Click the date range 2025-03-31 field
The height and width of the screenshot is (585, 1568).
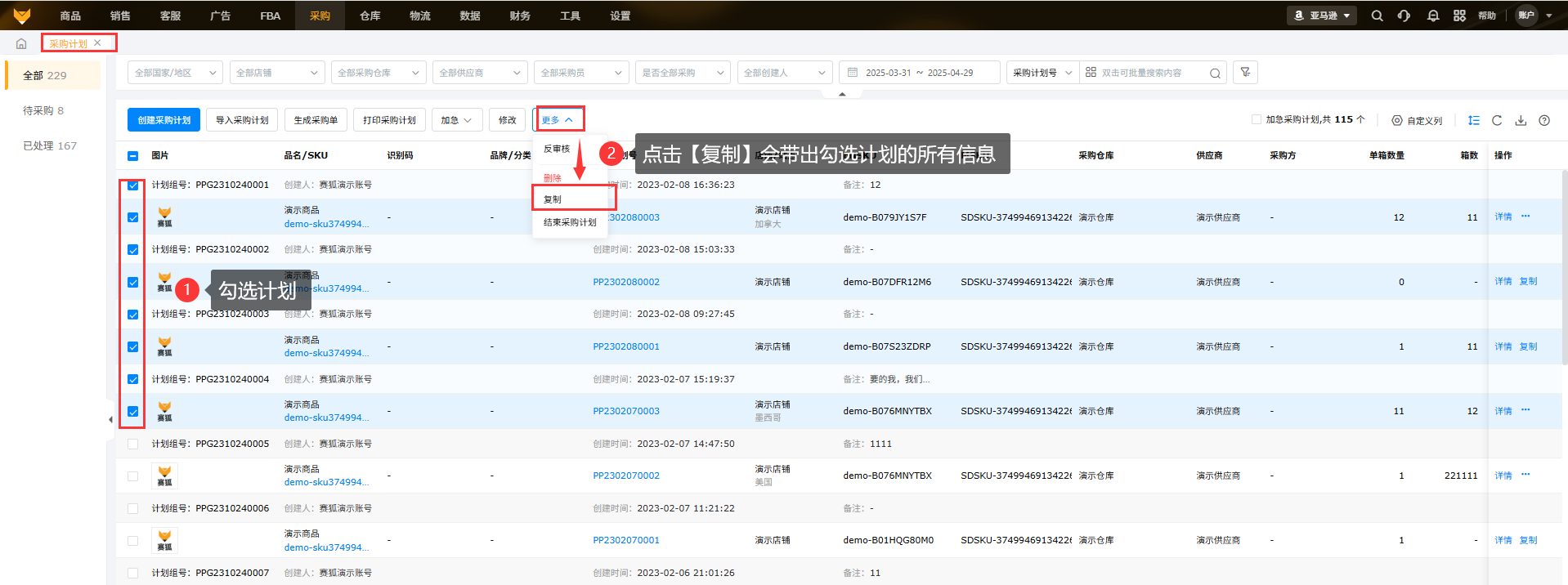pyautogui.click(x=888, y=73)
